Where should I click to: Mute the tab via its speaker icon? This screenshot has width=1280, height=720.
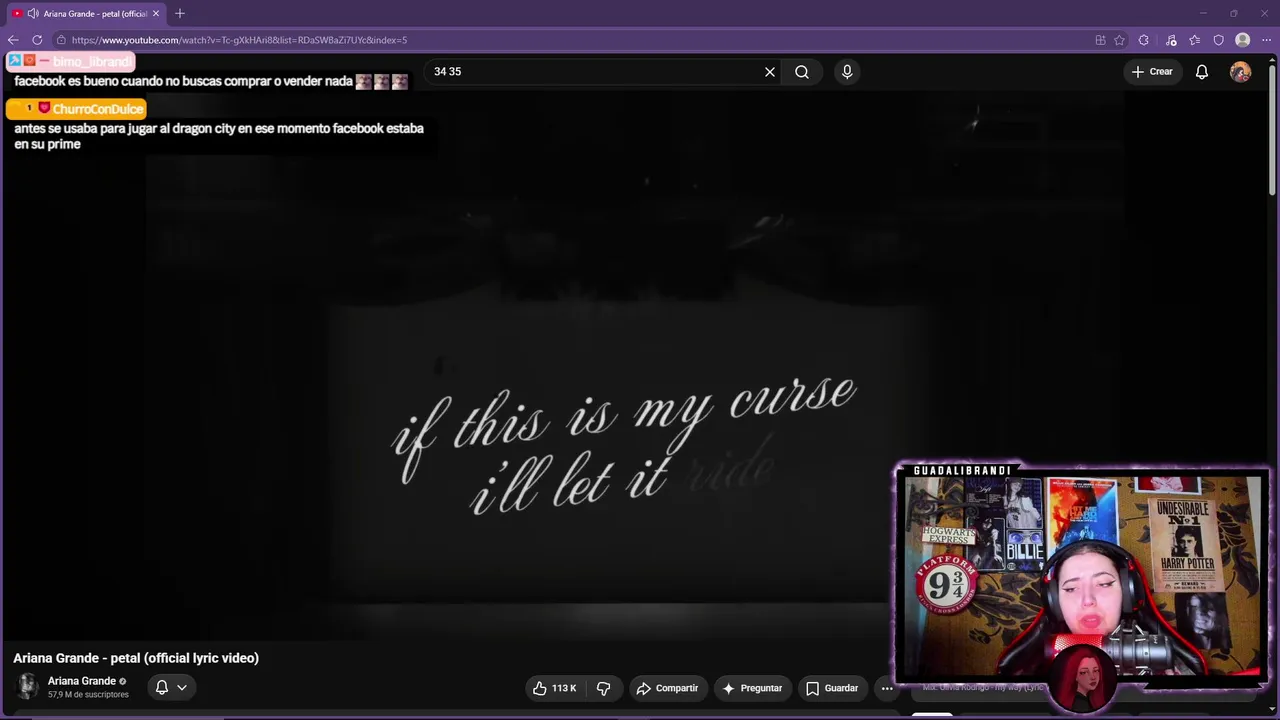[x=33, y=13]
